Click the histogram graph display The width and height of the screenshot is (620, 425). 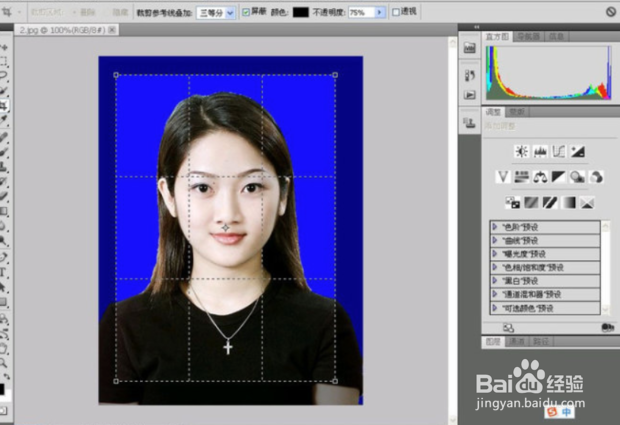coord(548,72)
